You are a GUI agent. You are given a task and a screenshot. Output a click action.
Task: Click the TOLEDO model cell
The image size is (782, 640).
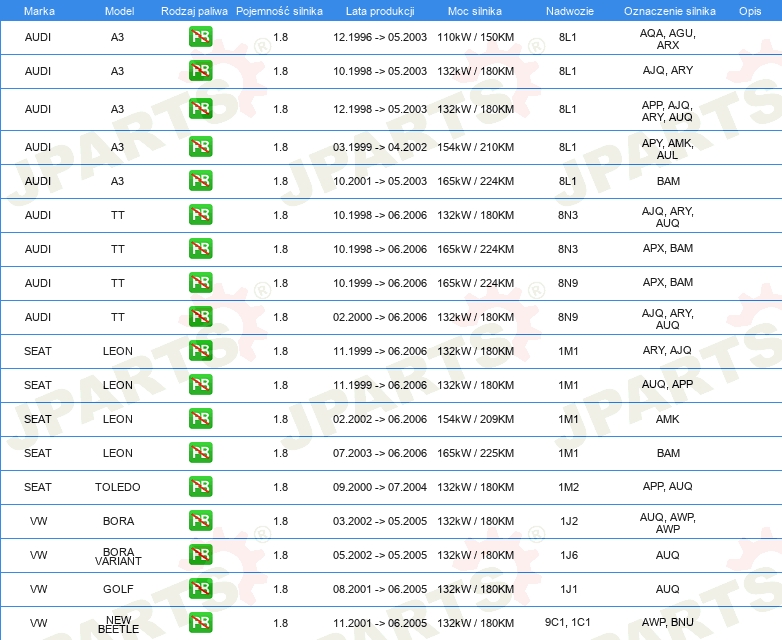pyautogui.click(x=118, y=487)
